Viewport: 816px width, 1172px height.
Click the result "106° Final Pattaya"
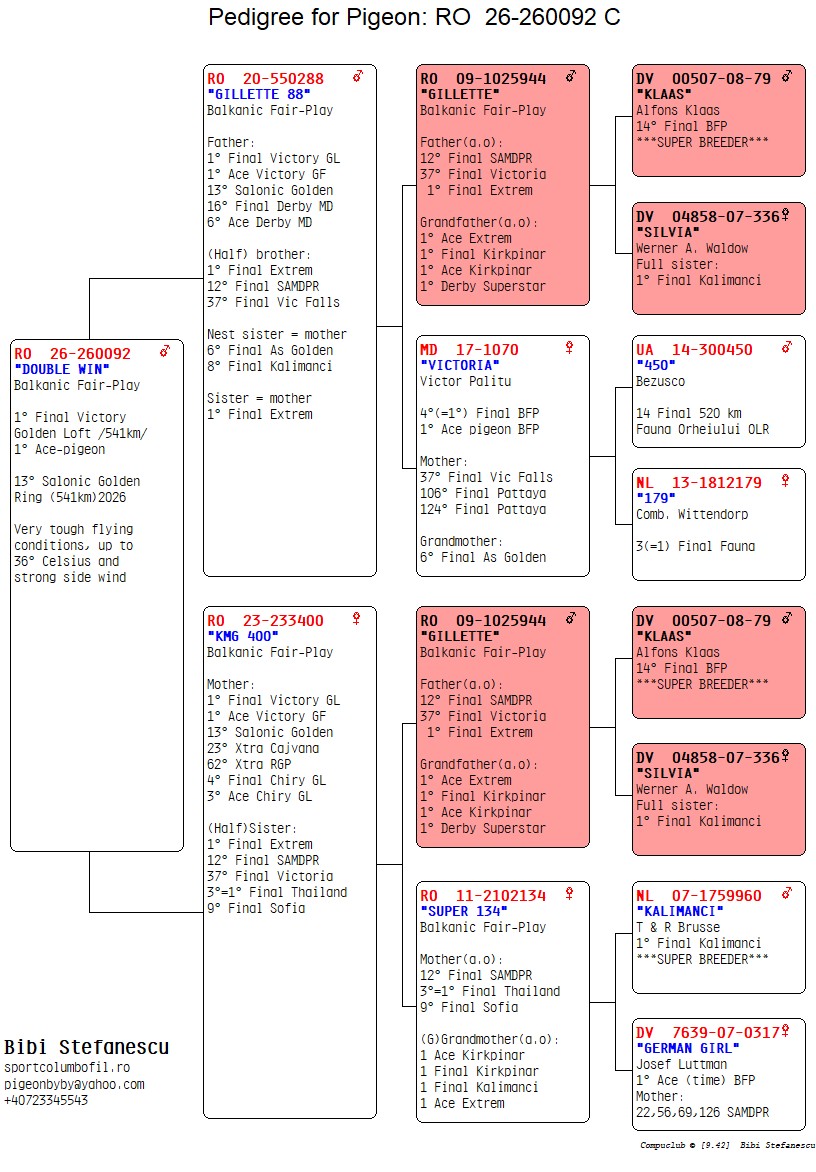(x=483, y=493)
